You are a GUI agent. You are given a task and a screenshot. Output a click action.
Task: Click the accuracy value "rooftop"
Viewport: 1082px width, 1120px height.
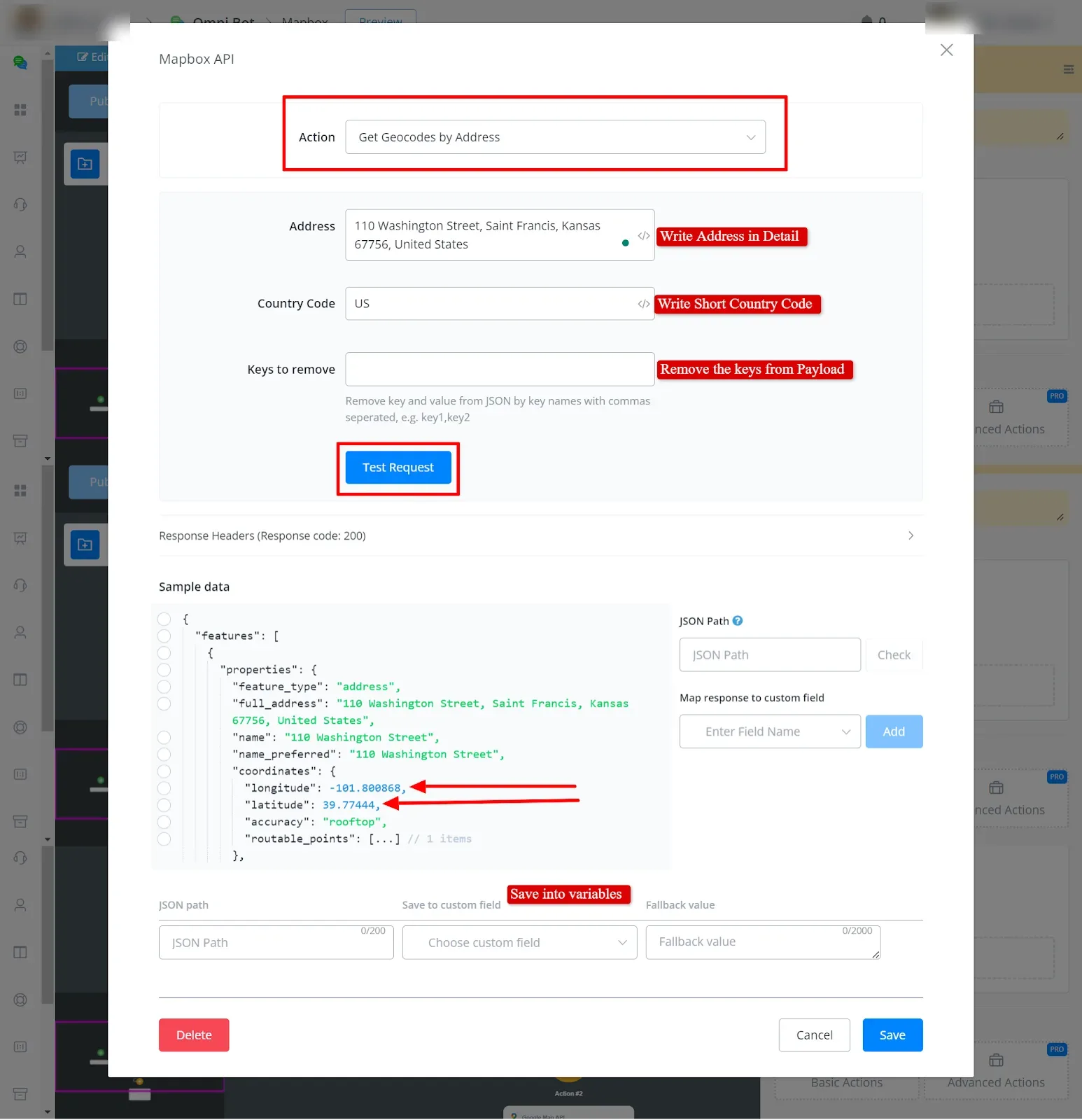352,822
